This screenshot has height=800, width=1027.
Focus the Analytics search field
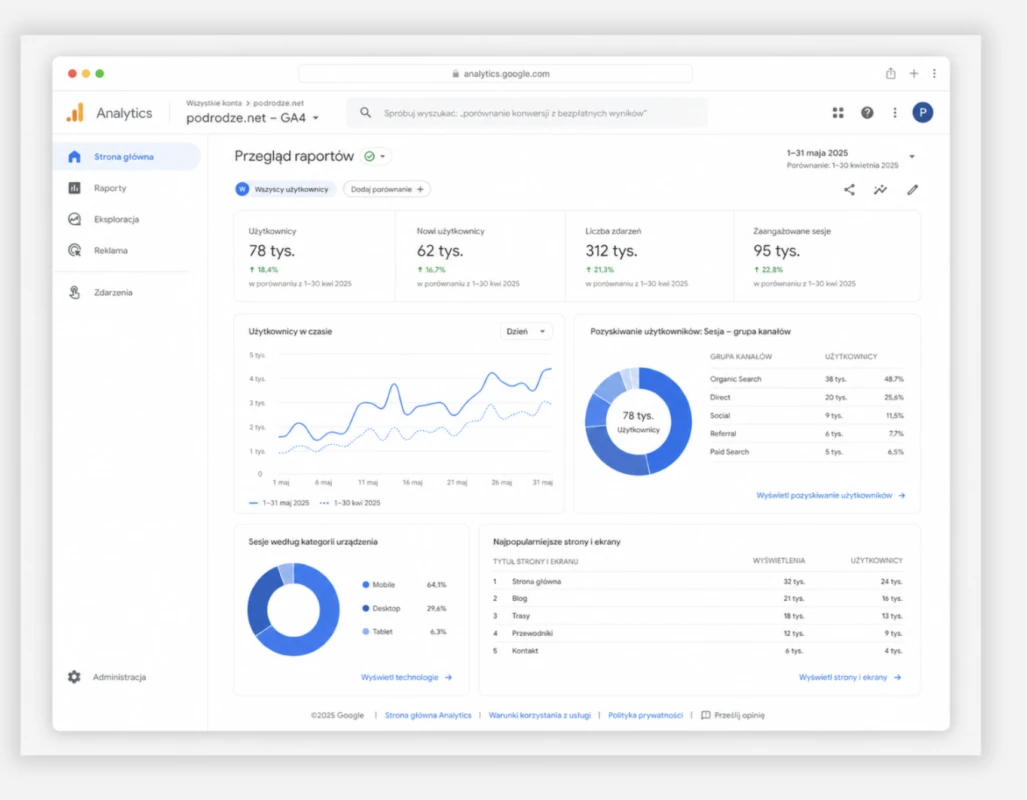click(x=527, y=113)
